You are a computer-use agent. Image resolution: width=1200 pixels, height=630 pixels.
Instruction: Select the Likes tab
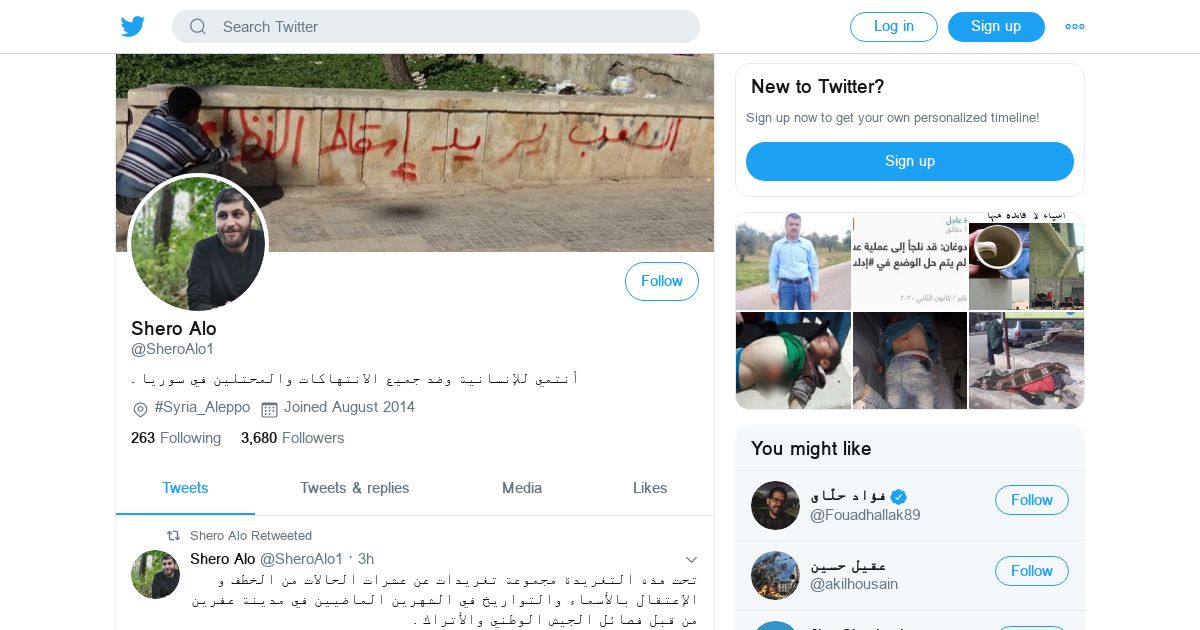[x=650, y=488]
